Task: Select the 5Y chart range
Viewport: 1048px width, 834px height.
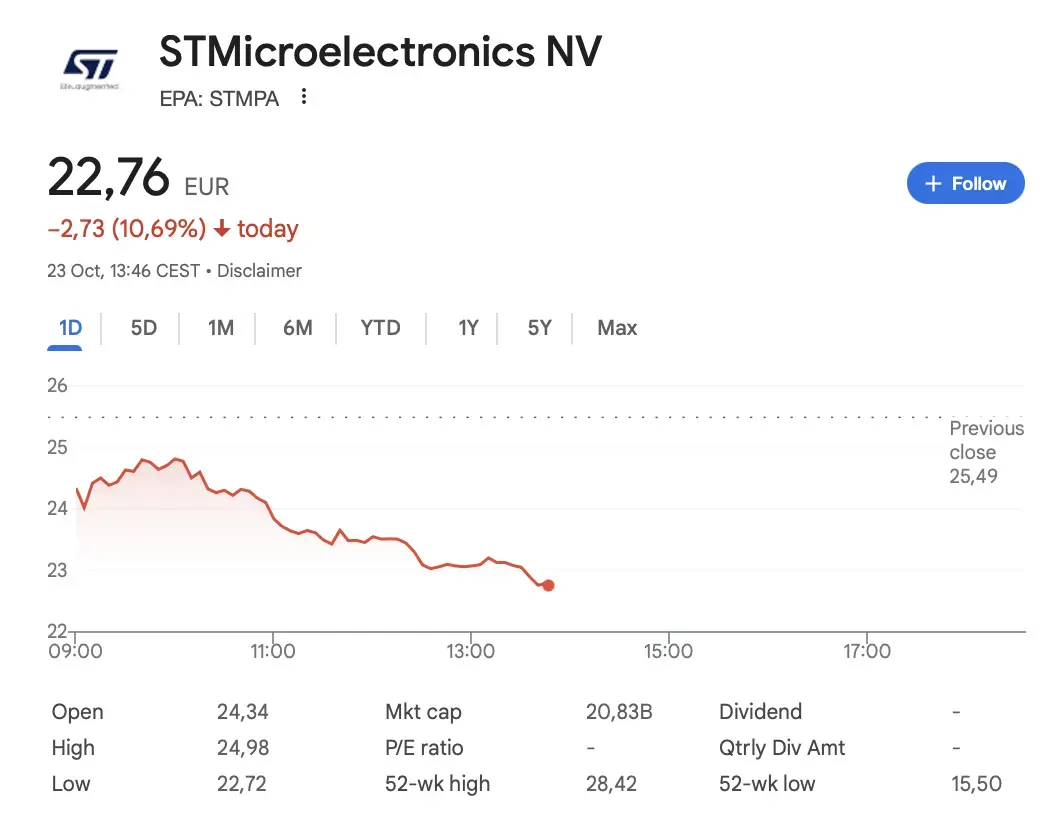Action: point(537,327)
